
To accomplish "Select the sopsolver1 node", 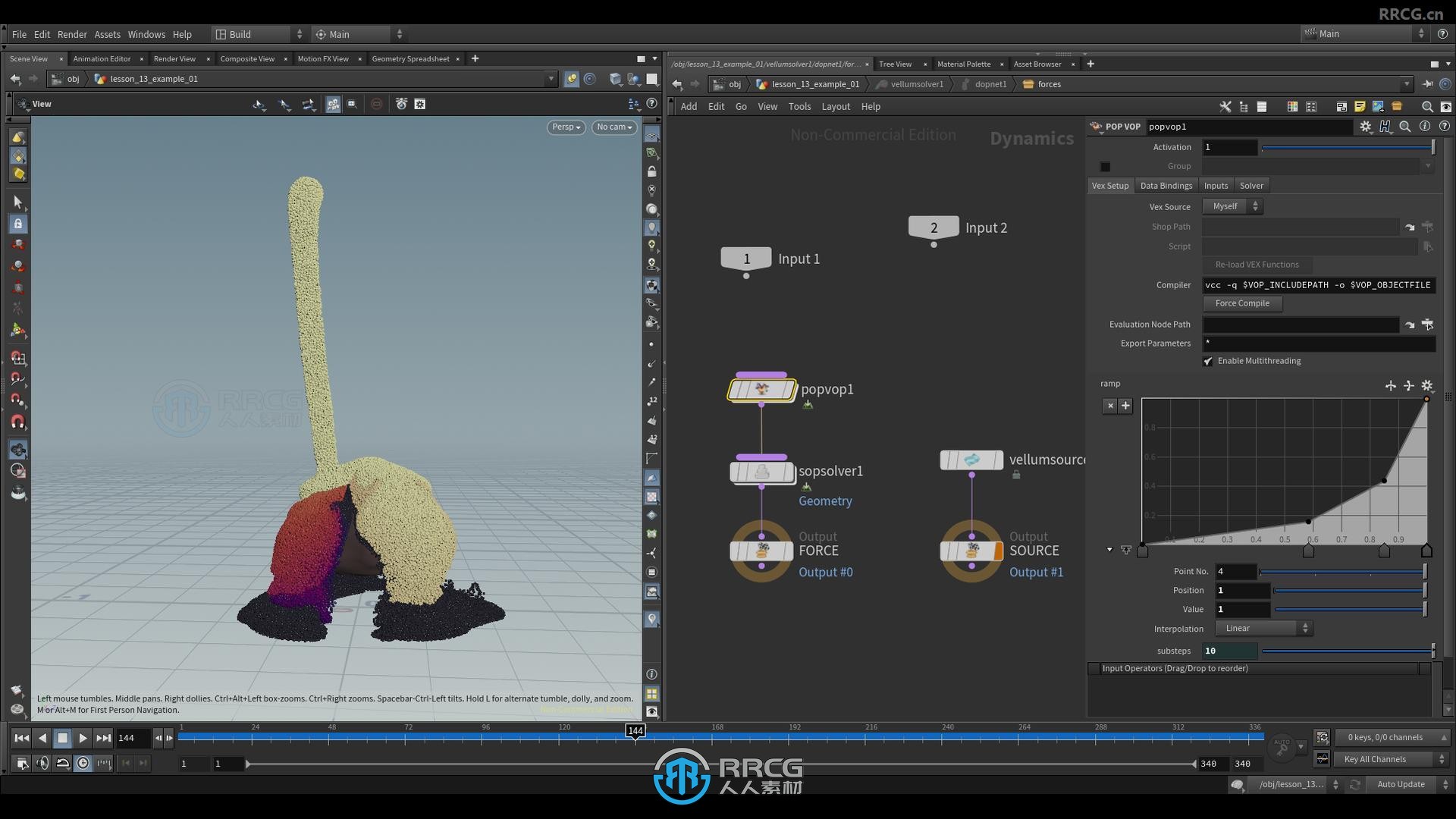I will pyautogui.click(x=761, y=472).
